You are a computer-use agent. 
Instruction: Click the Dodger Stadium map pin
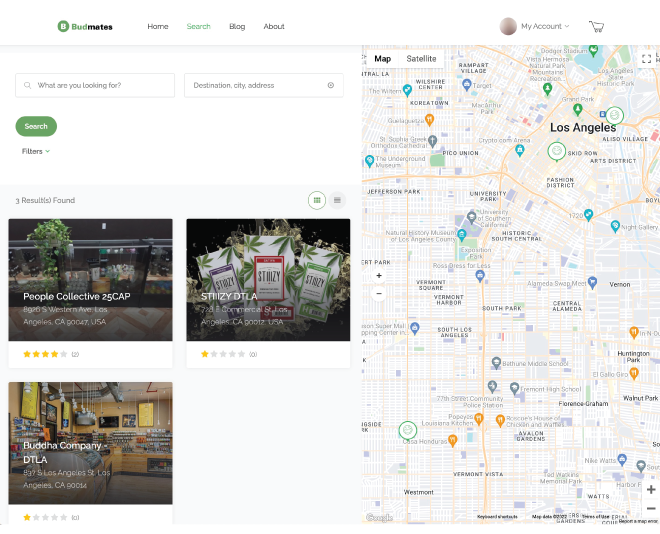coord(593,50)
